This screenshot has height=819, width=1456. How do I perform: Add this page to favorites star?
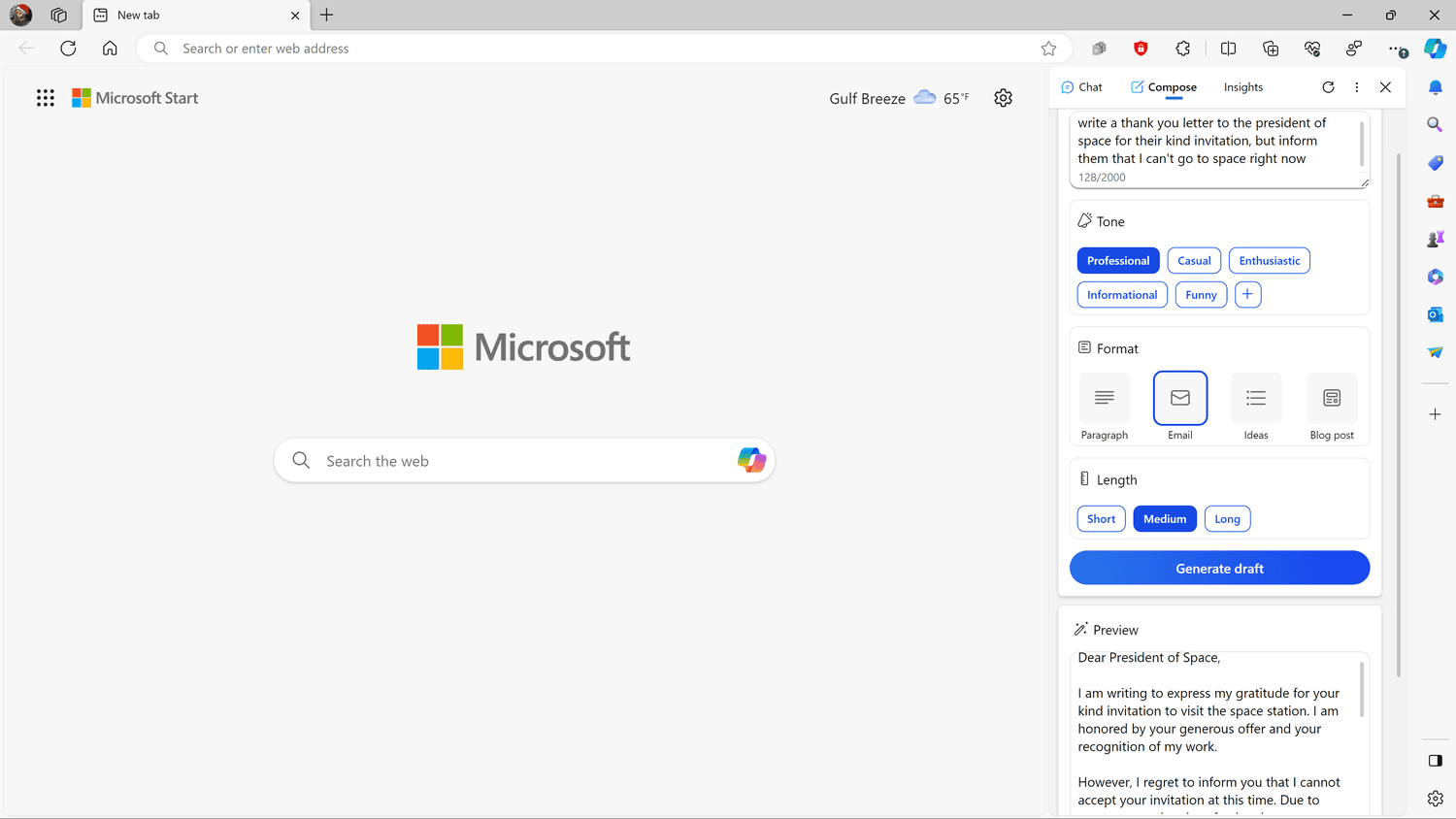[1048, 49]
